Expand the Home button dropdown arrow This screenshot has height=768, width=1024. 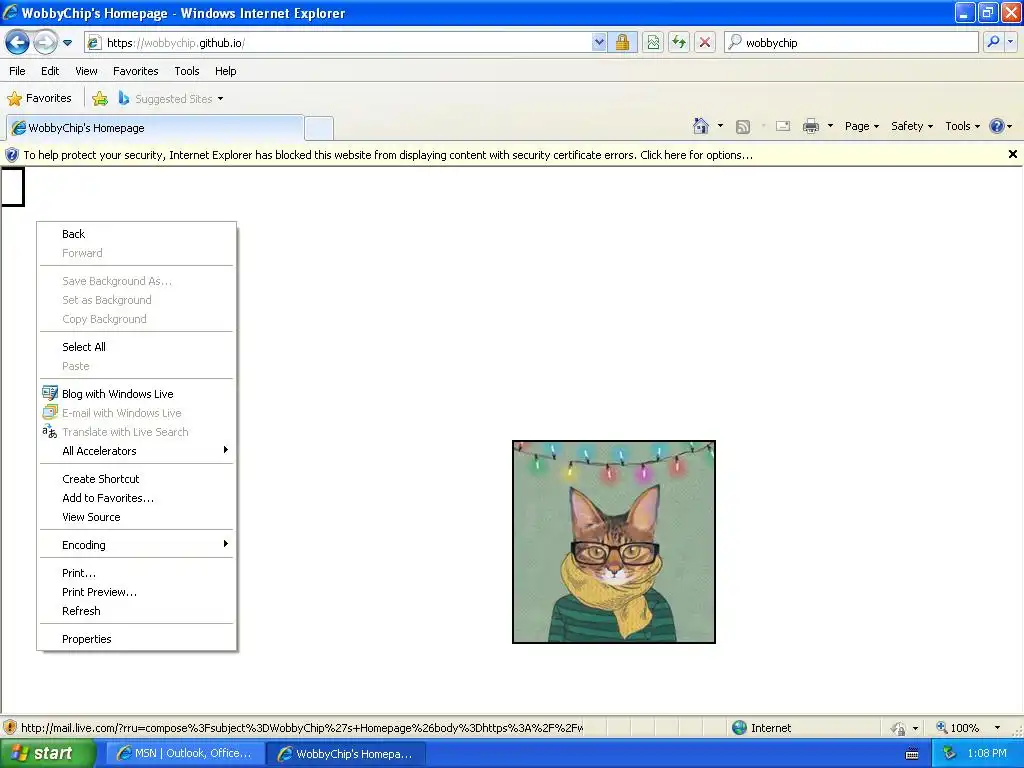point(720,126)
